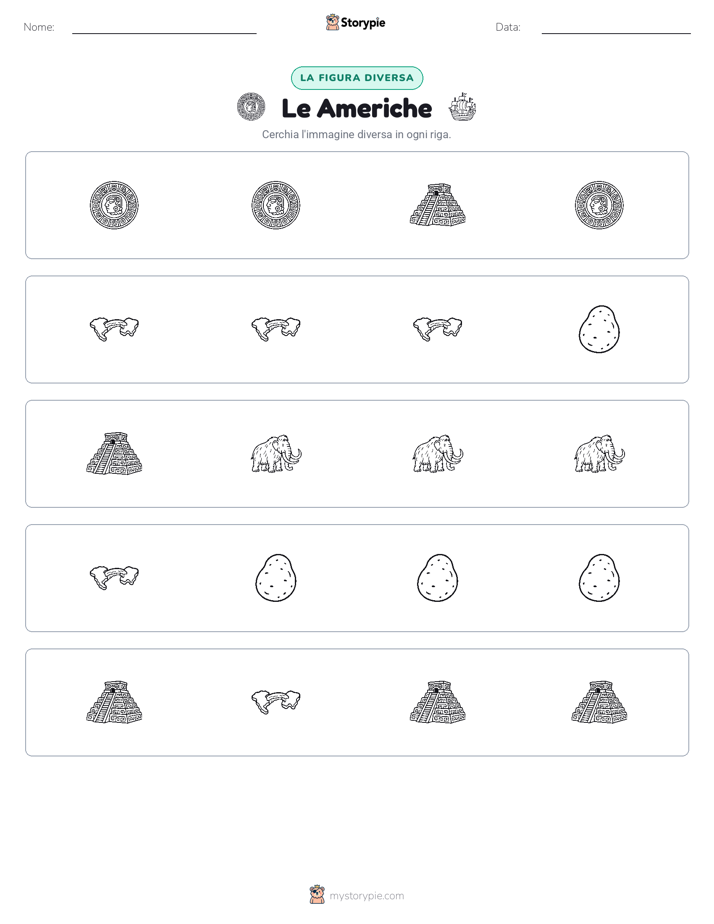Viewport: 714px width, 924px height.
Task: Click the first continents map in row two
Action: 114,328
